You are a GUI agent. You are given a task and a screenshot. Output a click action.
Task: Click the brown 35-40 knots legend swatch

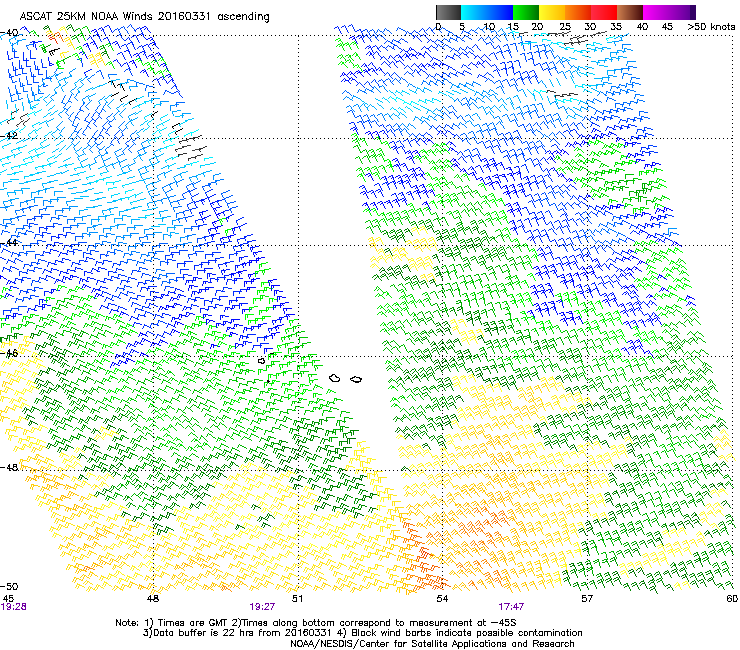tap(630, 12)
